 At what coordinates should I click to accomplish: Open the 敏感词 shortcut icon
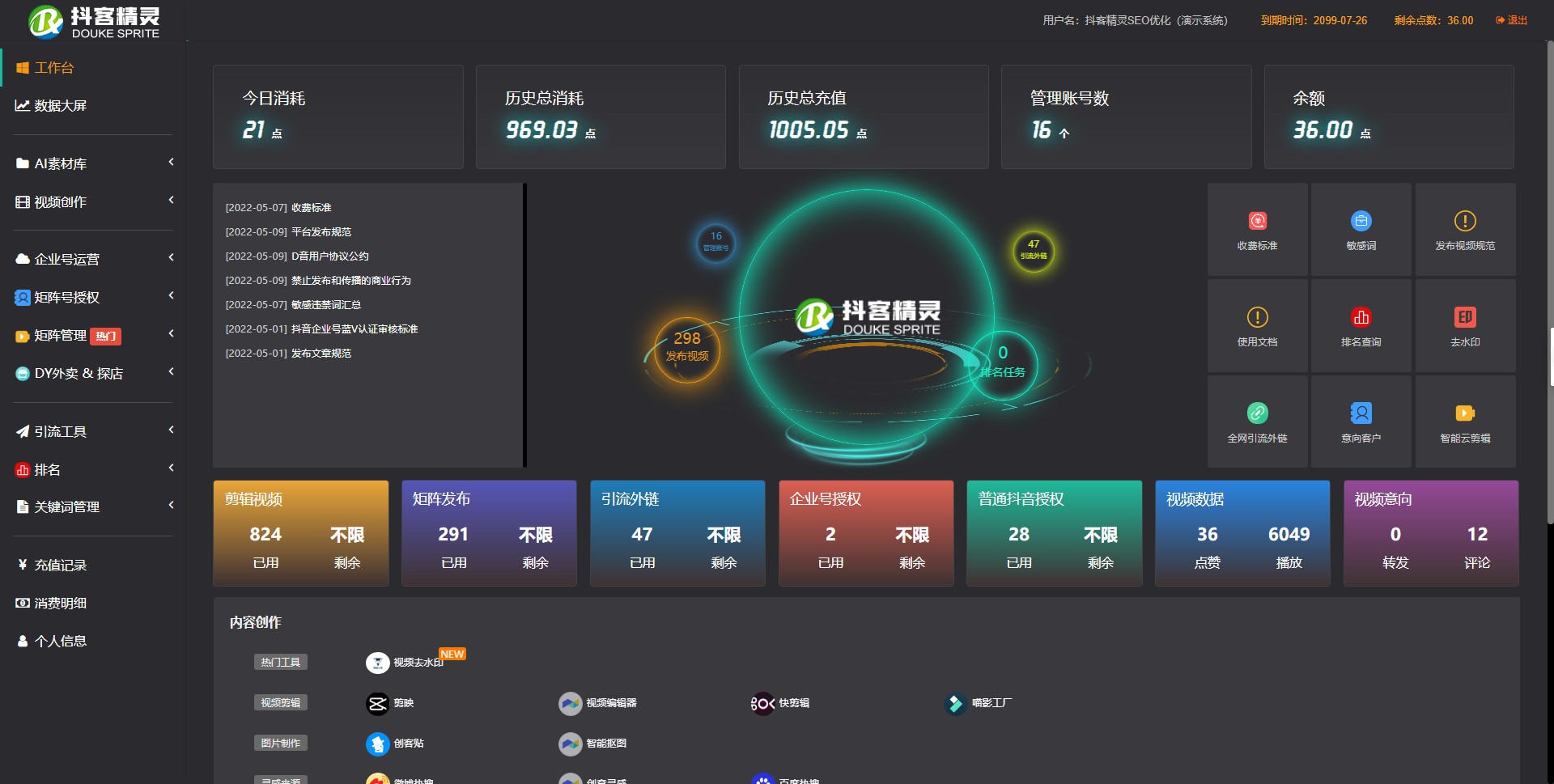pos(1361,222)
